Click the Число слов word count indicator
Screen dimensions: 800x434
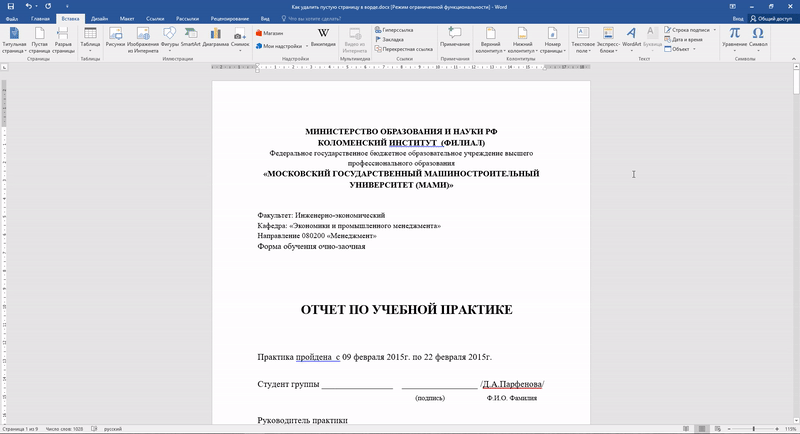(64, 429)
